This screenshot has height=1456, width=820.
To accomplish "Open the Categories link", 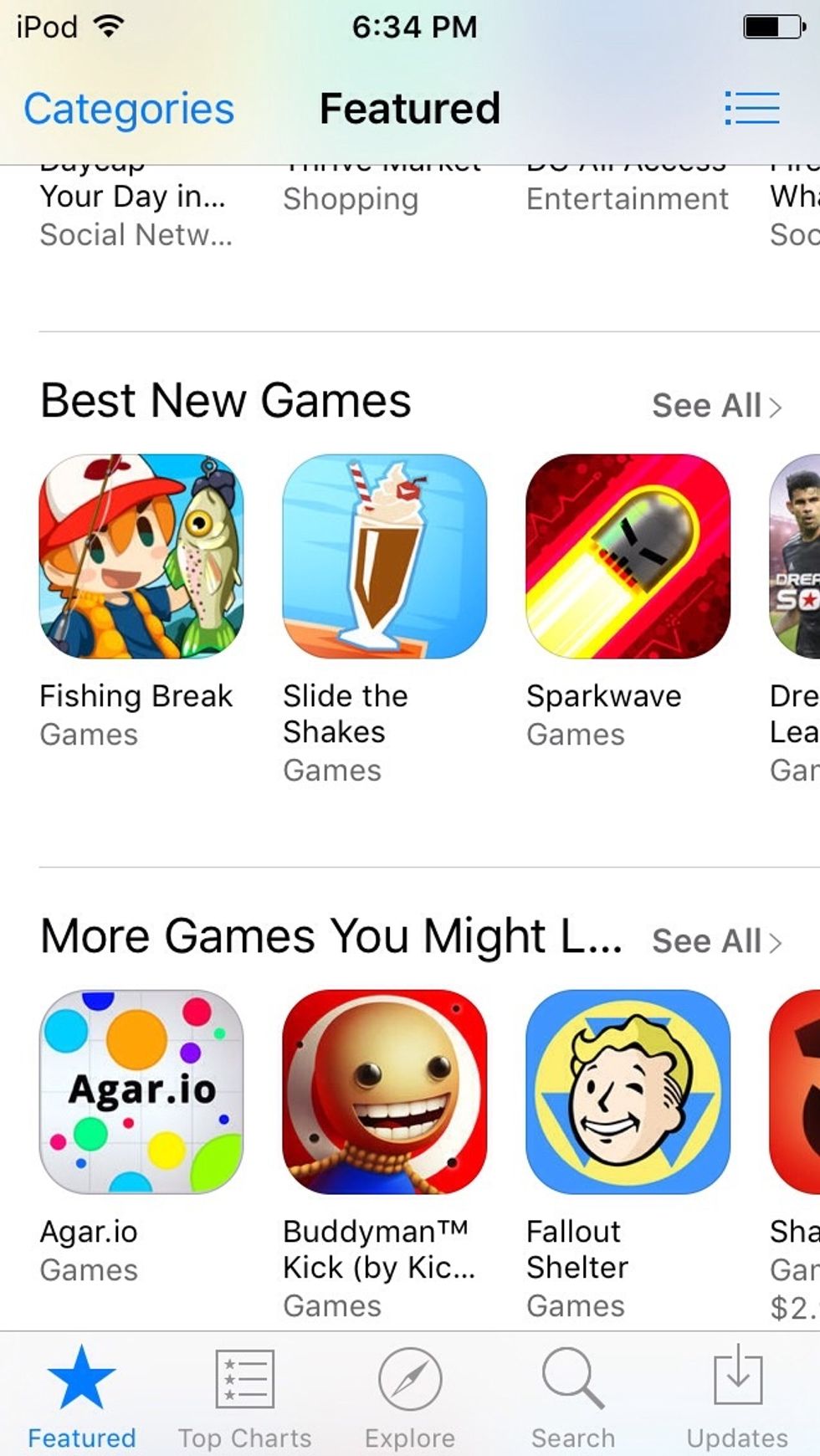I will (x=129, y=109).
